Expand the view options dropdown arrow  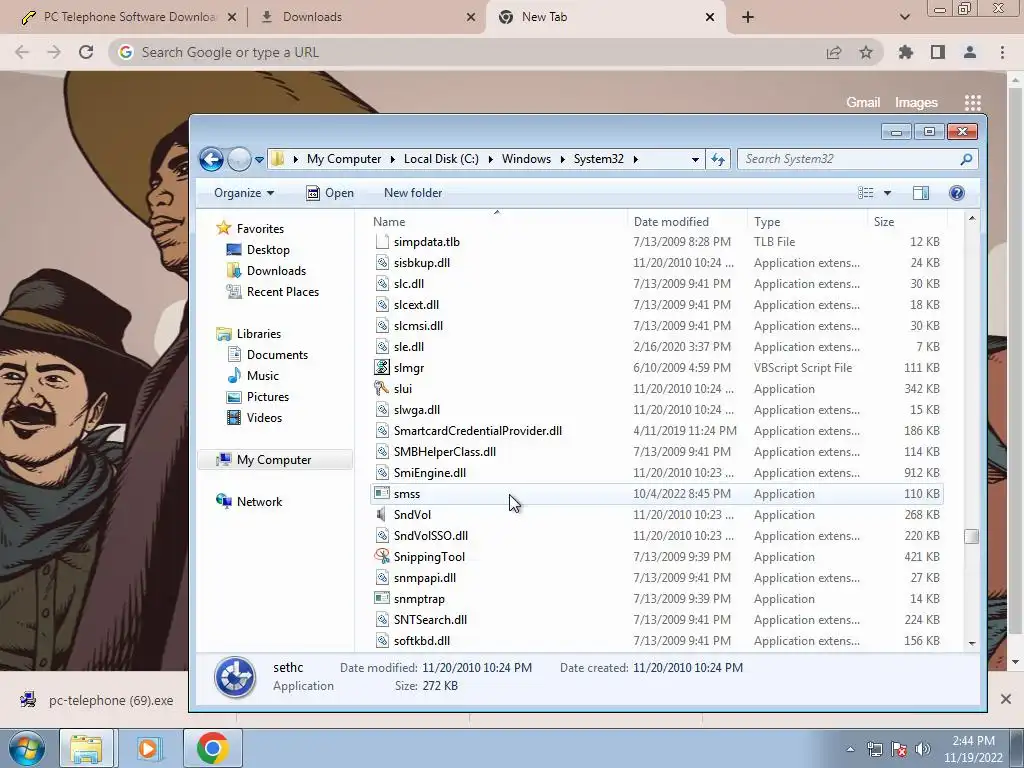pyautogui.click(x=887, y=193)
